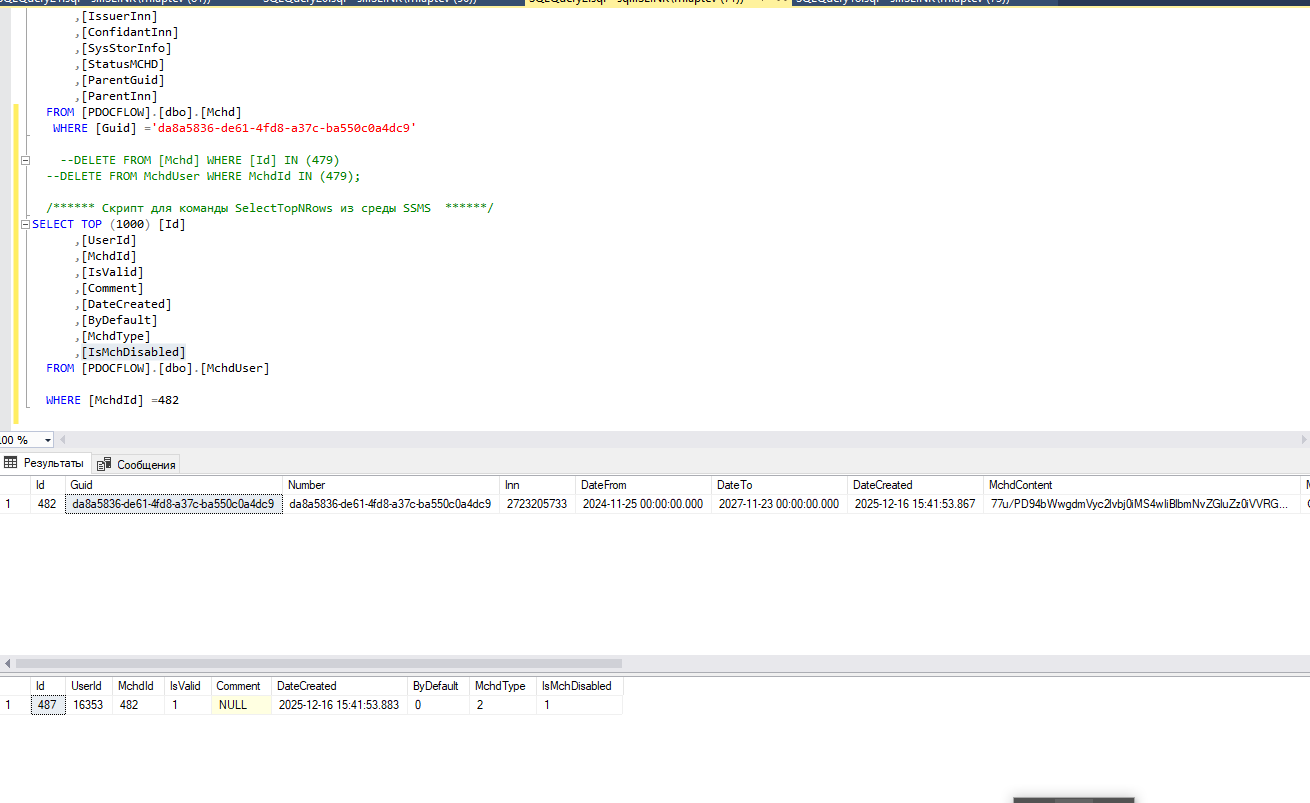
Task: Click the editor horizontal scrollbar left arrow
Action: (x=65, y=440)
